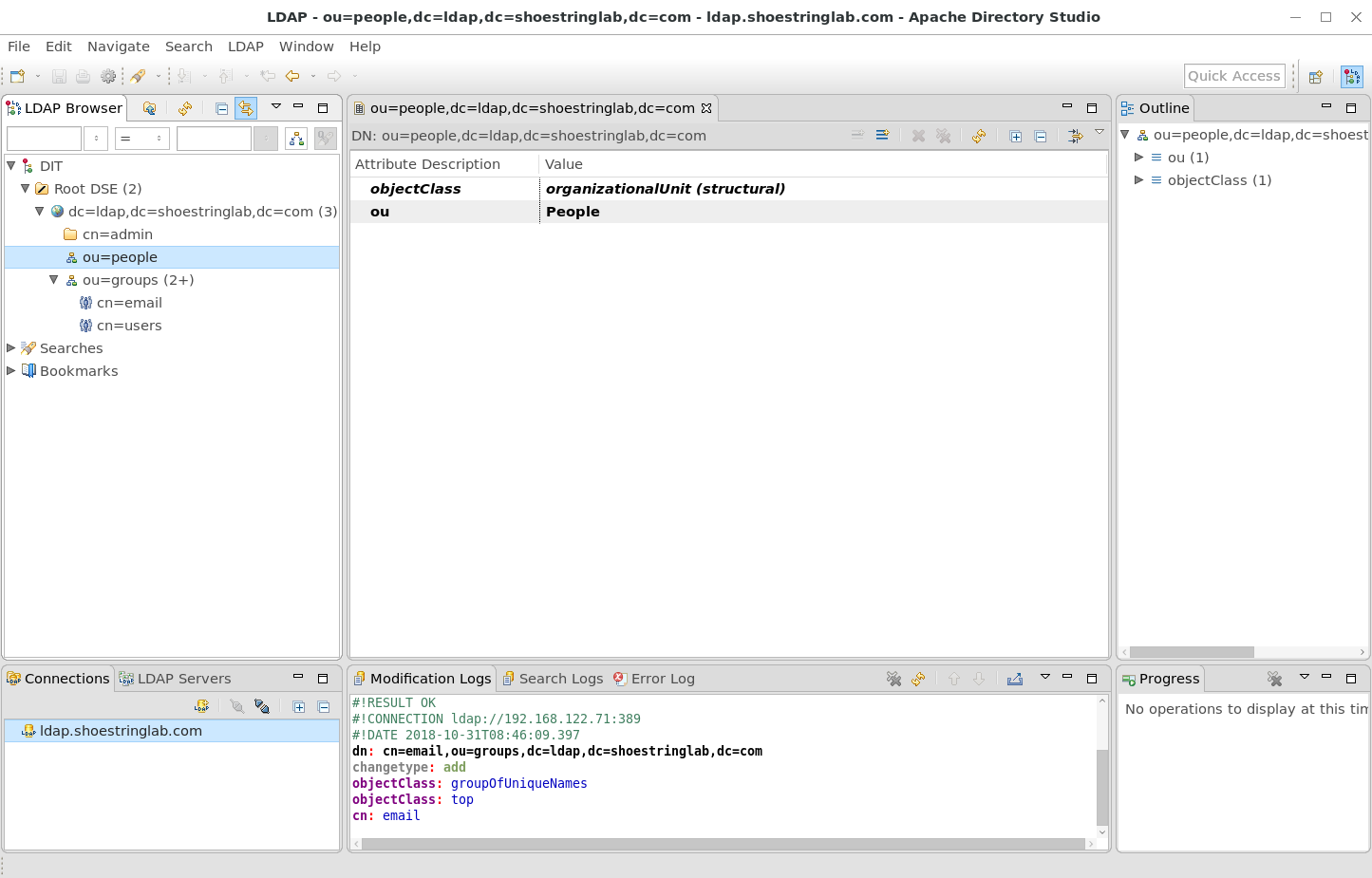Select the ou value People

573,212
